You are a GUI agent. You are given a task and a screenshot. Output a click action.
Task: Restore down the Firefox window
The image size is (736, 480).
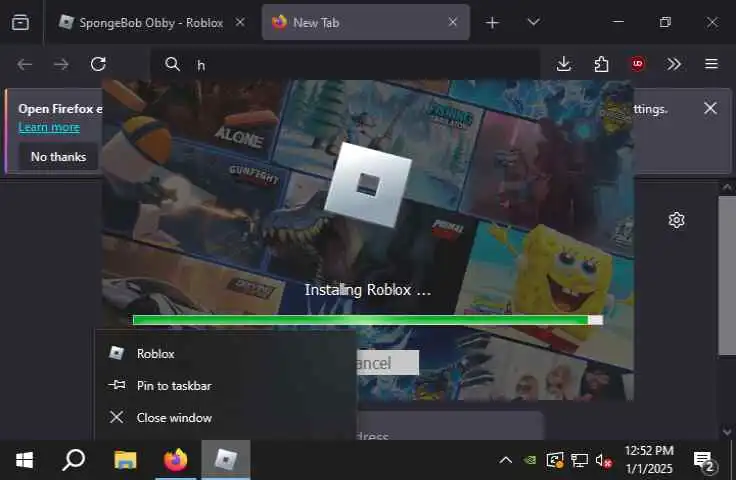(665, 22)
